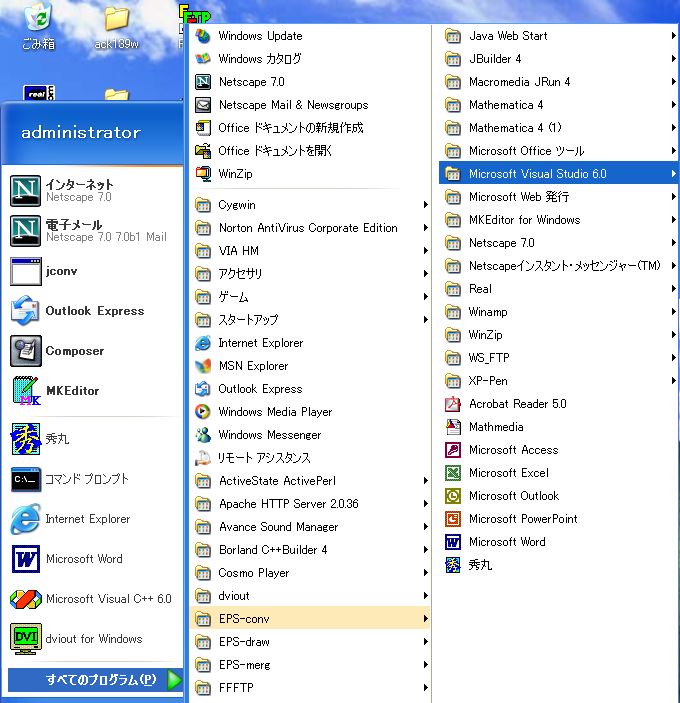Click the administrator user name header

(x=81, y=132)
